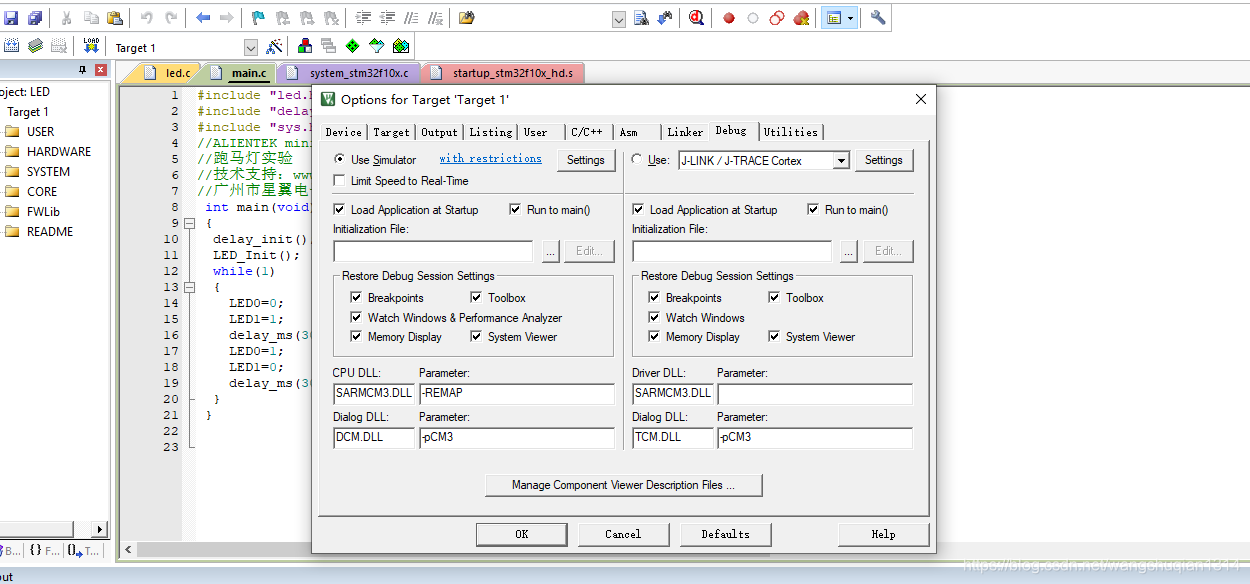Toggle a breakpoint with the red dot icon
The width and height of the screenshot is (1250, 584).
coord(729,17)
